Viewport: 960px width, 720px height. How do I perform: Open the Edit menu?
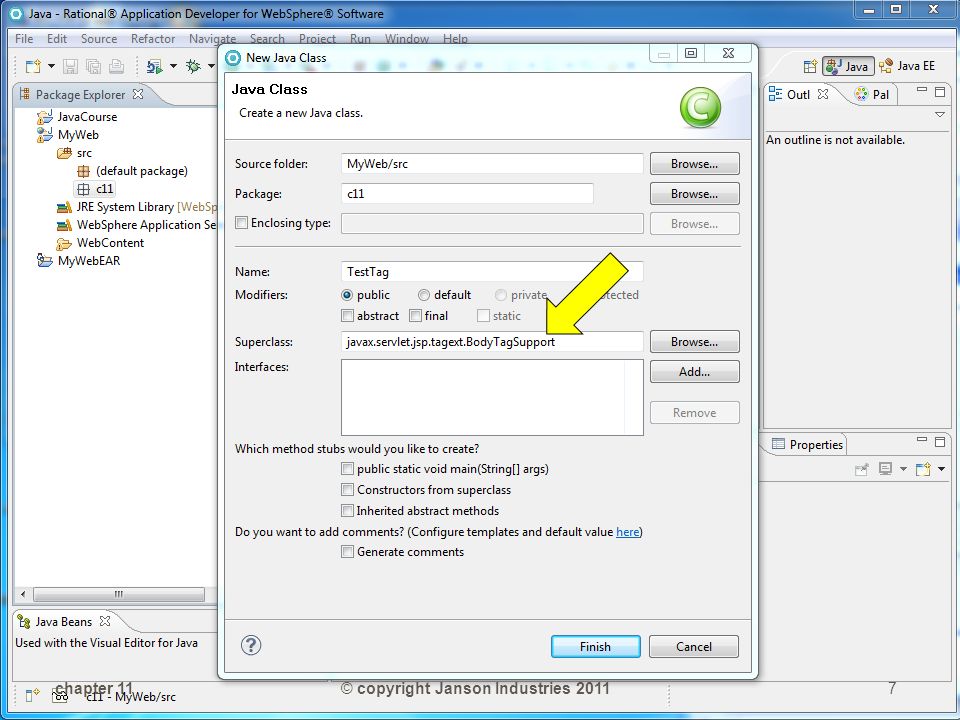click(x=57, y=39)
